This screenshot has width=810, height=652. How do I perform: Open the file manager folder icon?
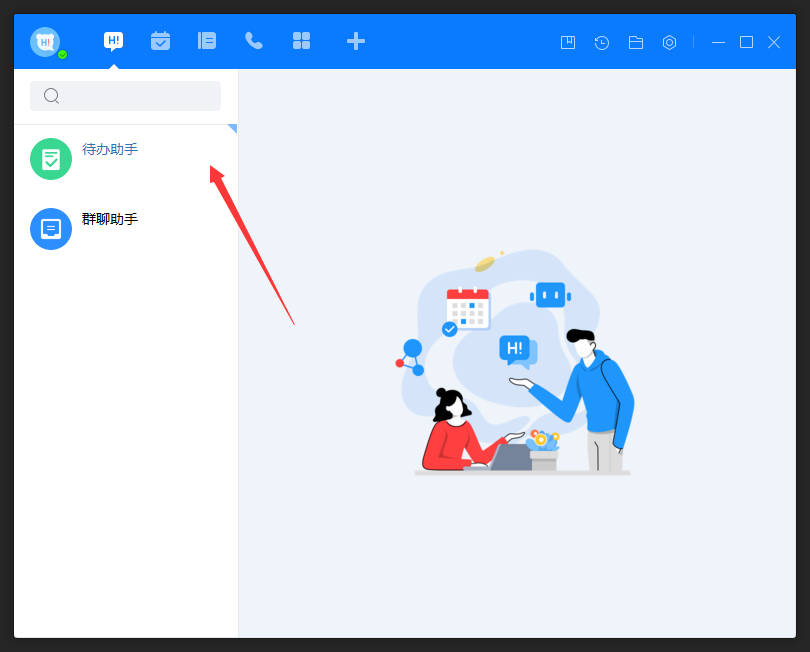635,42
